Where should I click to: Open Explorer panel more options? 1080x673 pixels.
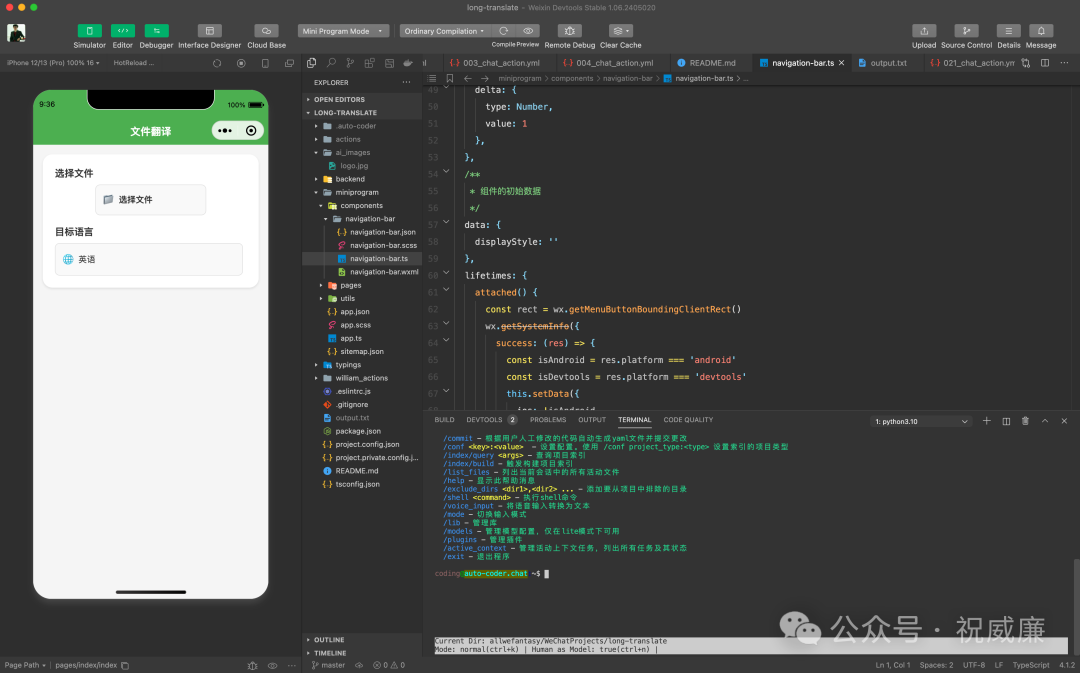click(x=406, y=83)
